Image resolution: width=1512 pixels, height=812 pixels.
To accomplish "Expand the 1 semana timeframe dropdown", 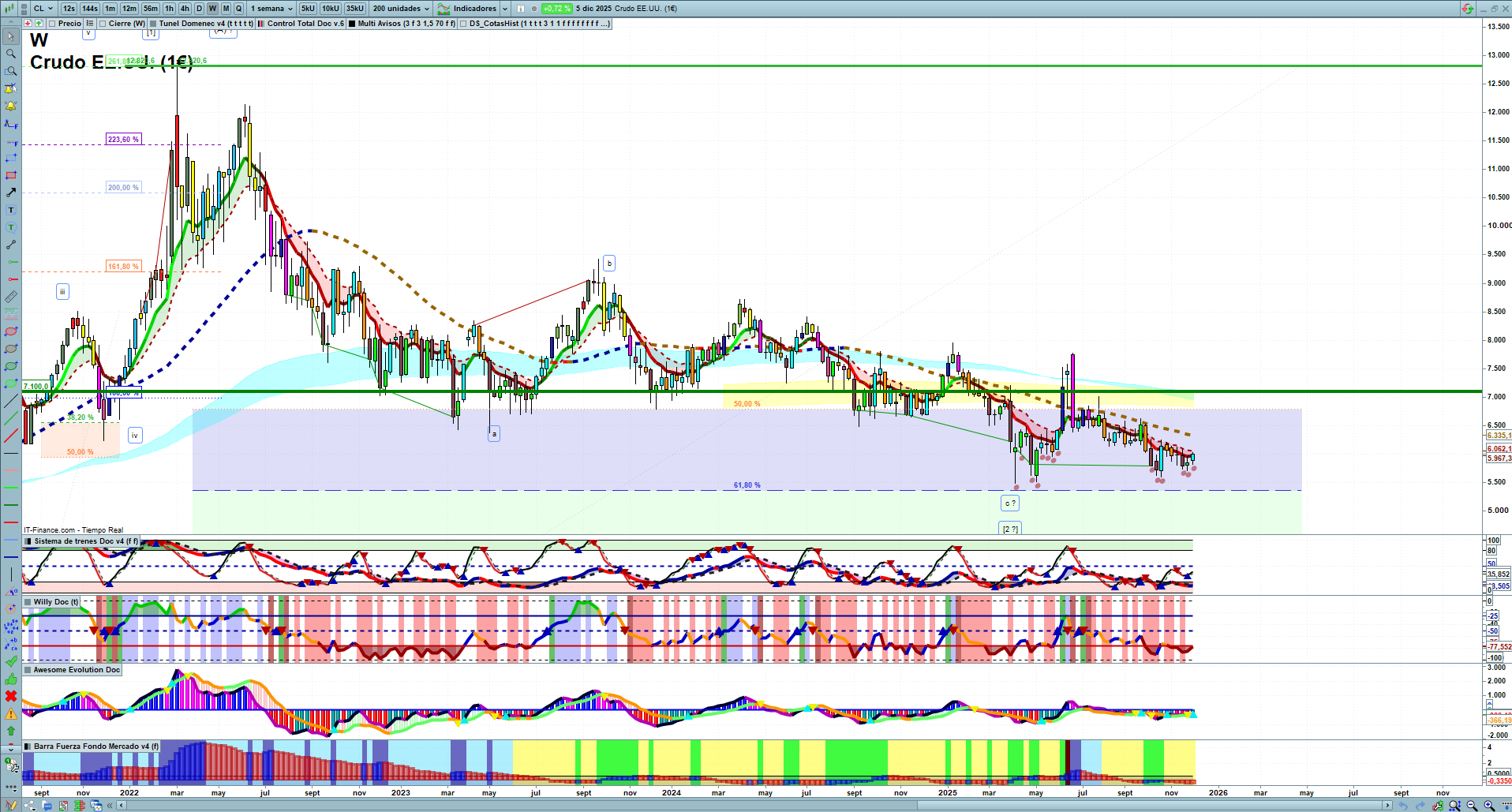I will [x=271, y=9].
